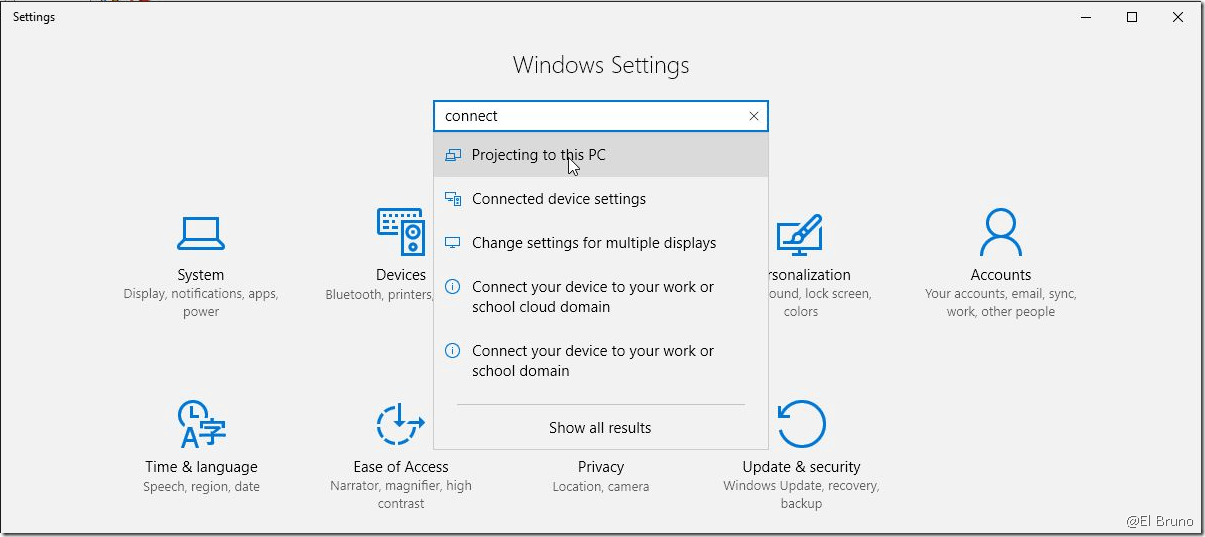
Task: Open the System laptop icon
Action: point(200,234)
